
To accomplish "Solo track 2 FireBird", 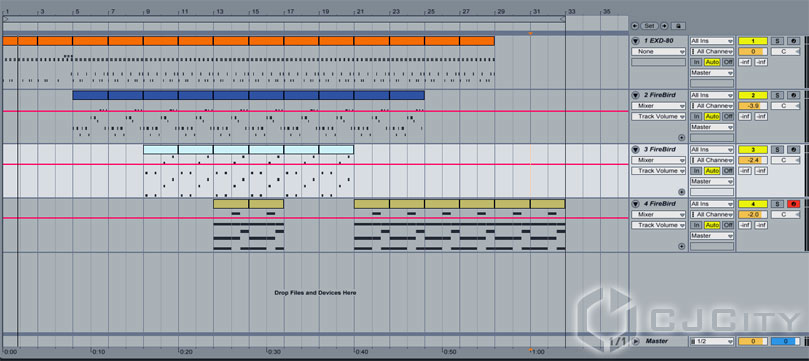I will (x=776, y=95).
